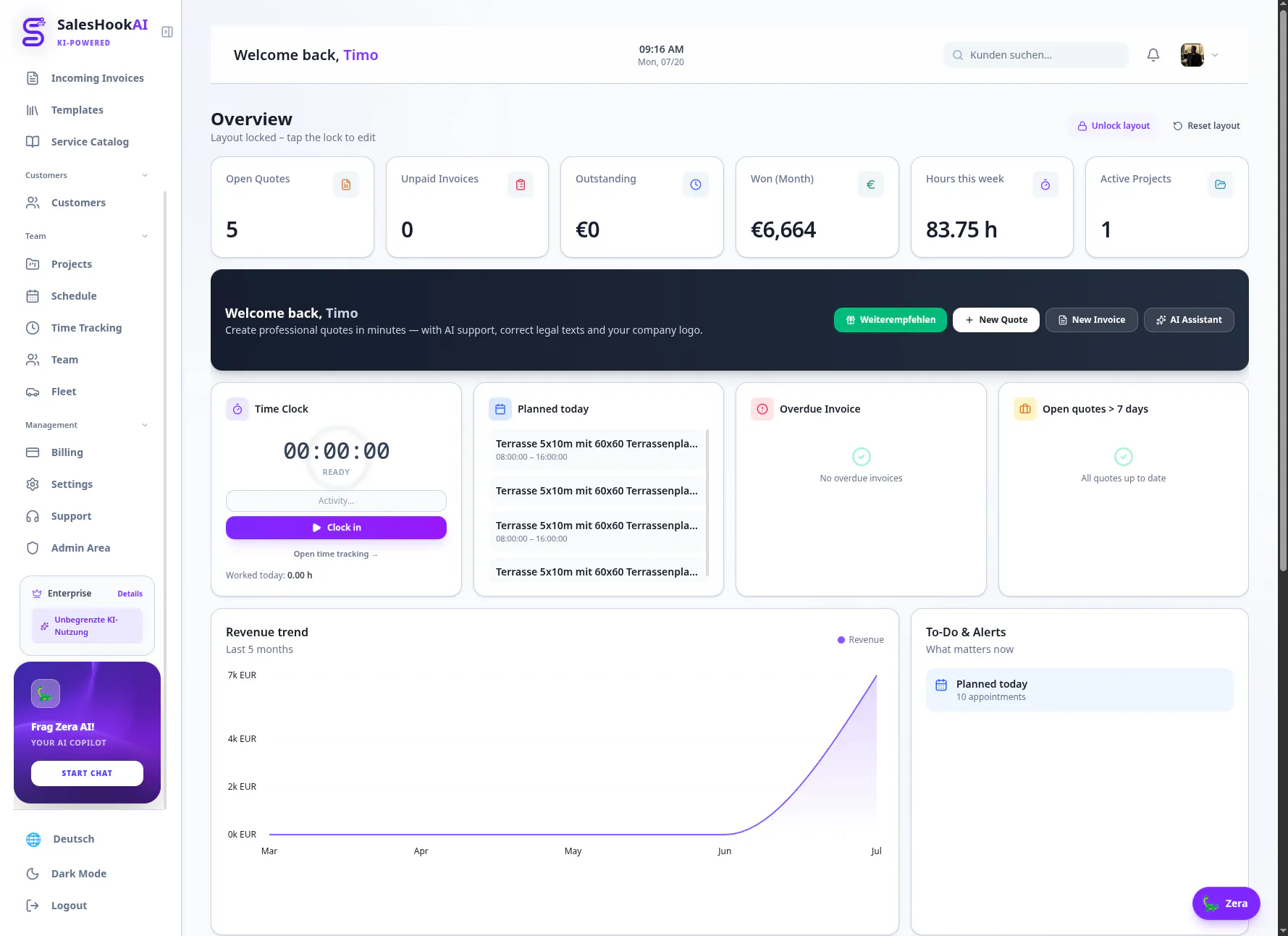
Task: Click the SalesHookAI logo
Action: click(33, 32)
